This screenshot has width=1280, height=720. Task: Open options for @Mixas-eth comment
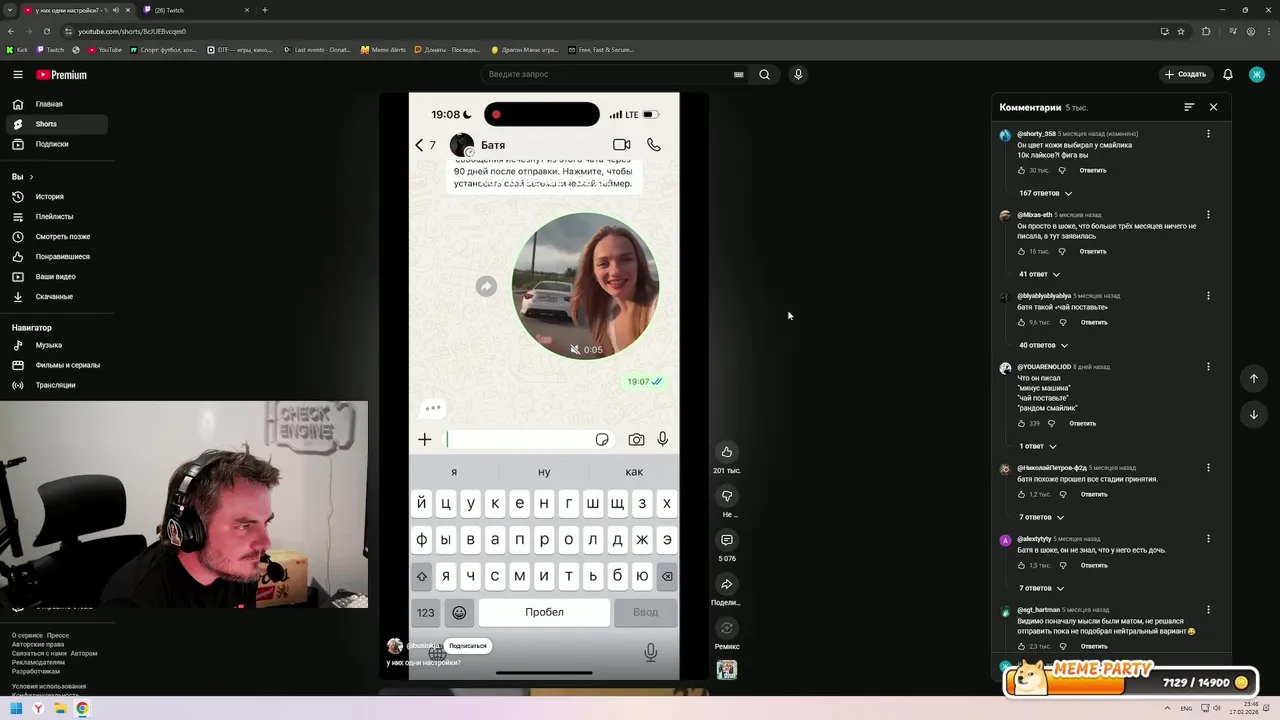tap(1208, 215)
